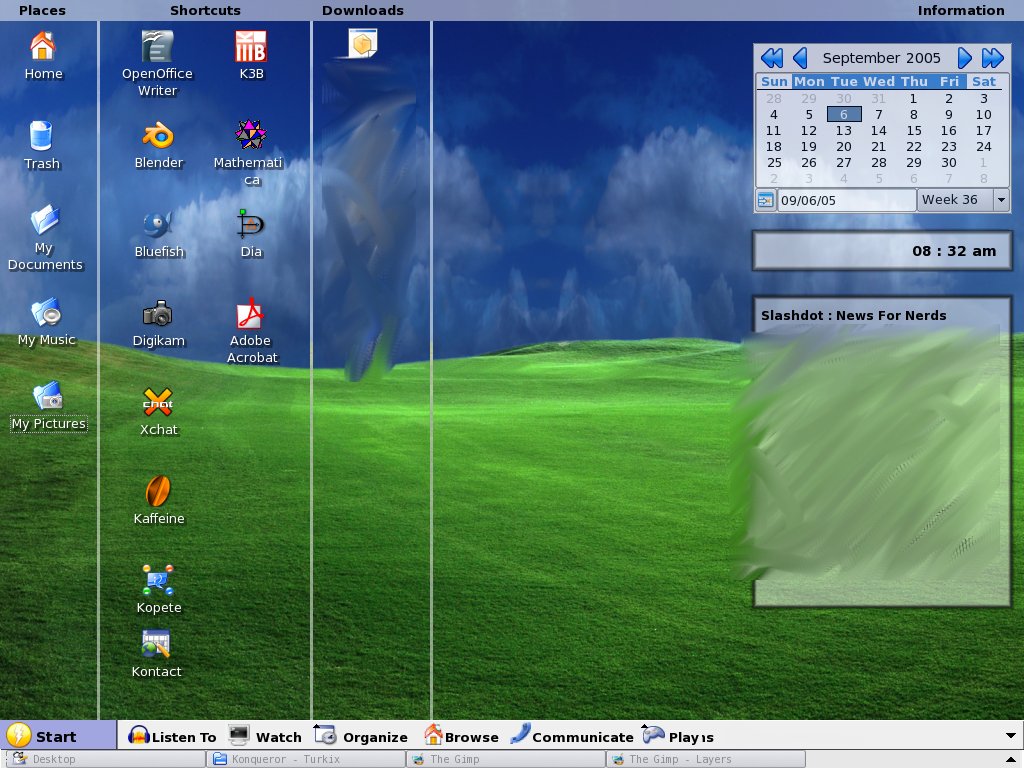The height and width of the screenshot is (768, 1024).
Task: Click the September 2005 month label
Action: 882,58
